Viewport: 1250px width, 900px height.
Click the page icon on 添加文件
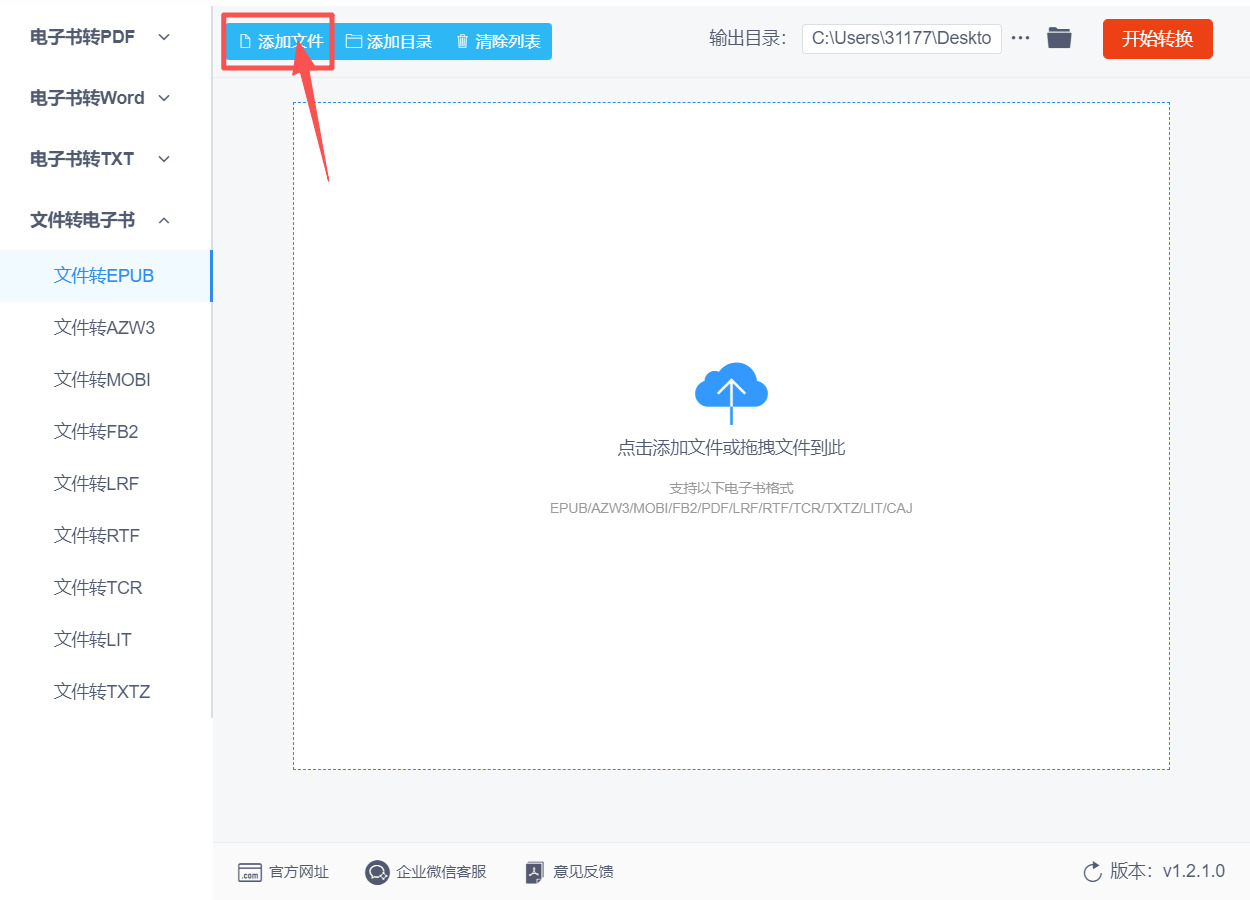point(245,42)
